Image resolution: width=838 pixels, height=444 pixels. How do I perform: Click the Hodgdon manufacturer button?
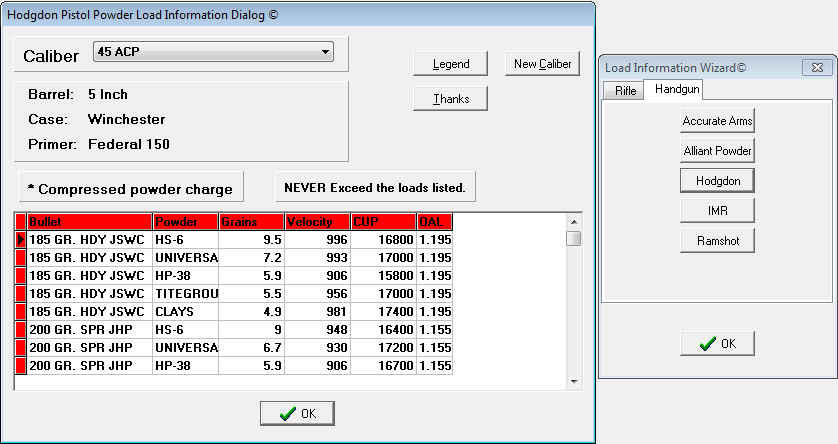pyautogui.click(x=717, y=181)
